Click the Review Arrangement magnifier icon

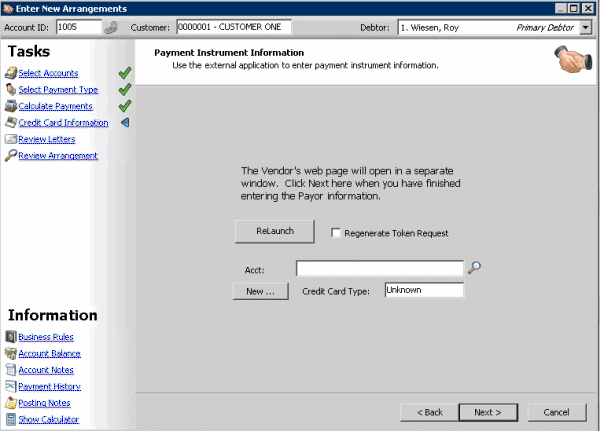point(11,155)
